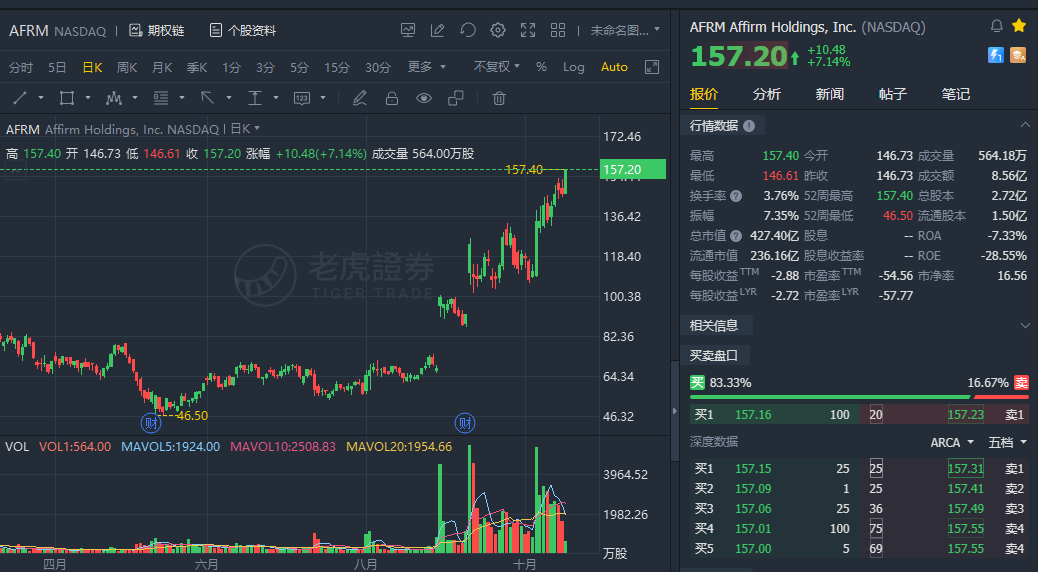Select the 季K quarterly period
Screen dimensions: 1038x572
[197, 67]
